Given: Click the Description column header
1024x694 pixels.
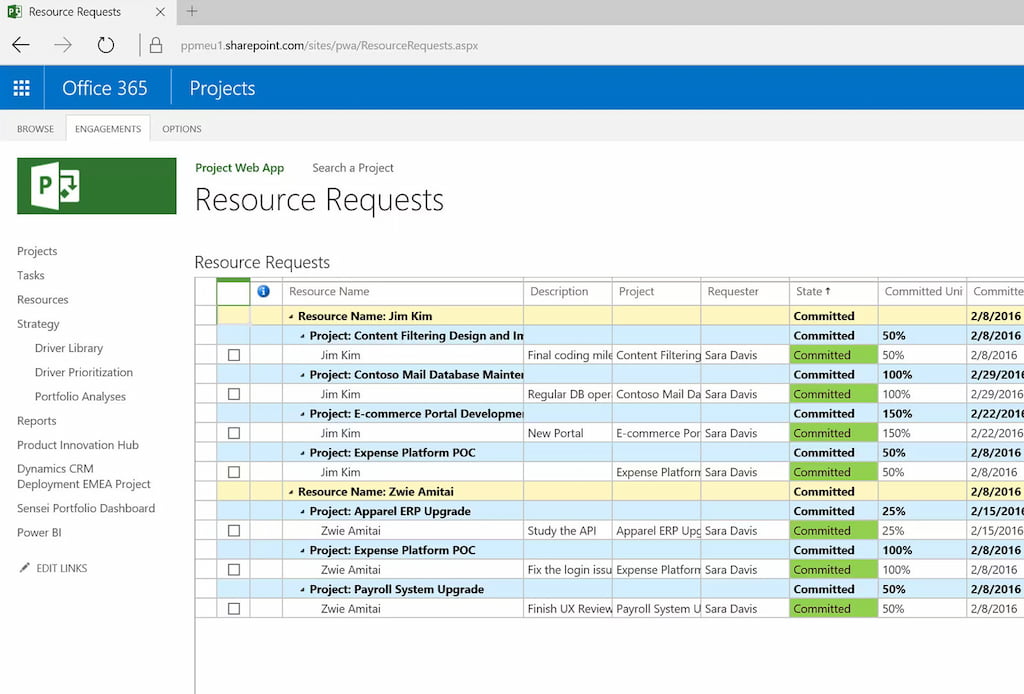Looking at the screenshot, I should pos(568,292).
